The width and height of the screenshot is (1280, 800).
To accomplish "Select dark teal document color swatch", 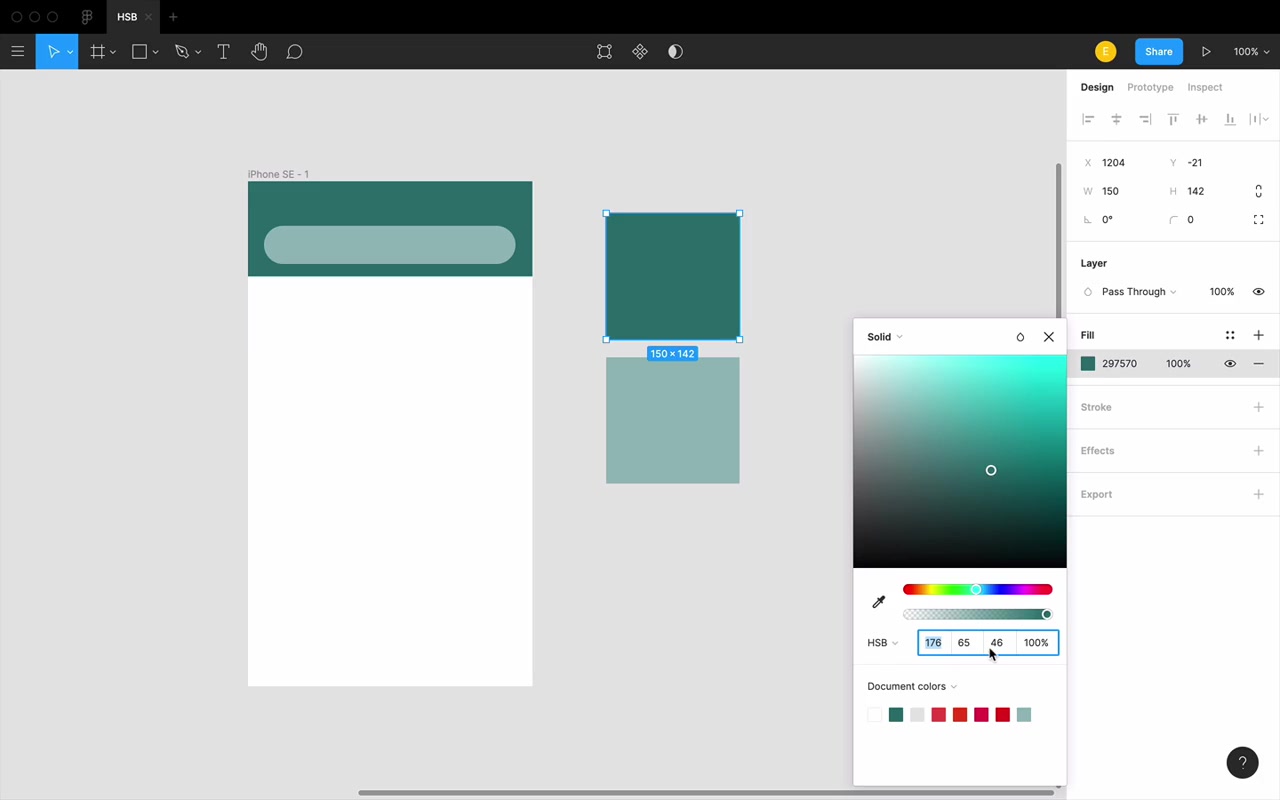I will tap(896, 714).
